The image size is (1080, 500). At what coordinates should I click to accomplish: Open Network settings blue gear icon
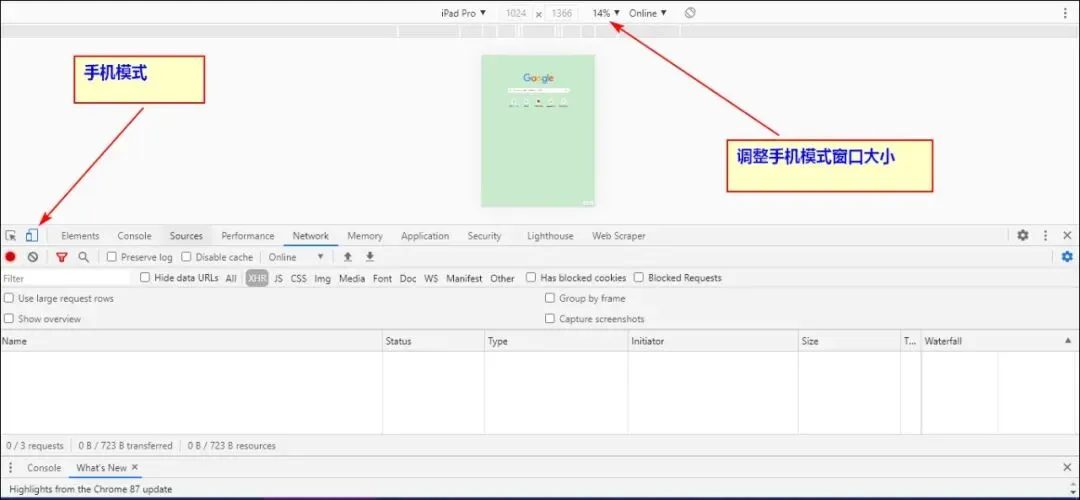pos(1067,257)
